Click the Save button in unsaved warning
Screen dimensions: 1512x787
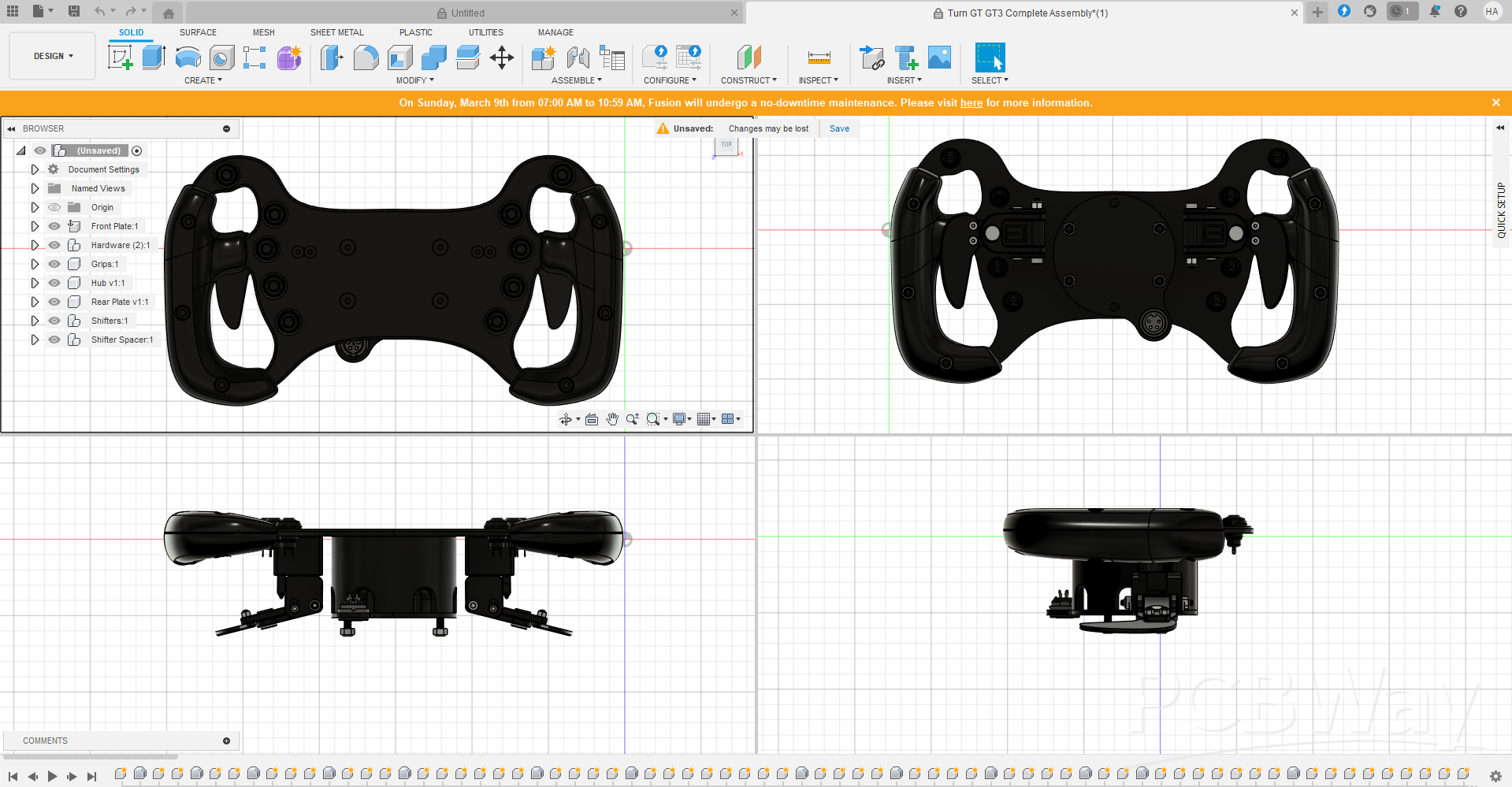tap(839, 128)
